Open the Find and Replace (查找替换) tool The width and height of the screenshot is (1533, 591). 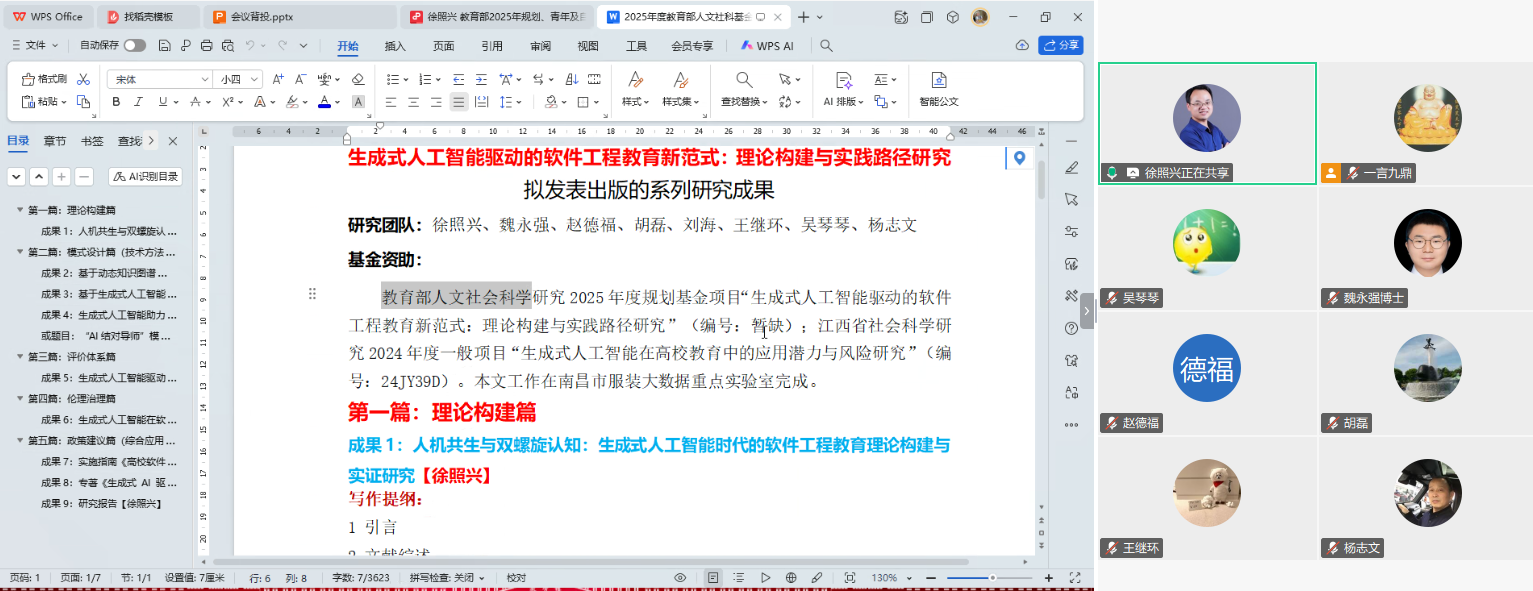coord(744,89)
